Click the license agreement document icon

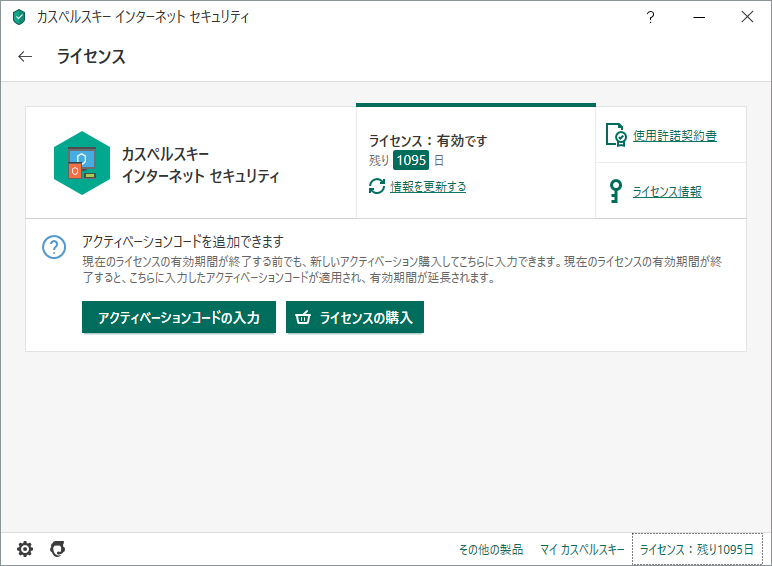click(x=616, y=135)
